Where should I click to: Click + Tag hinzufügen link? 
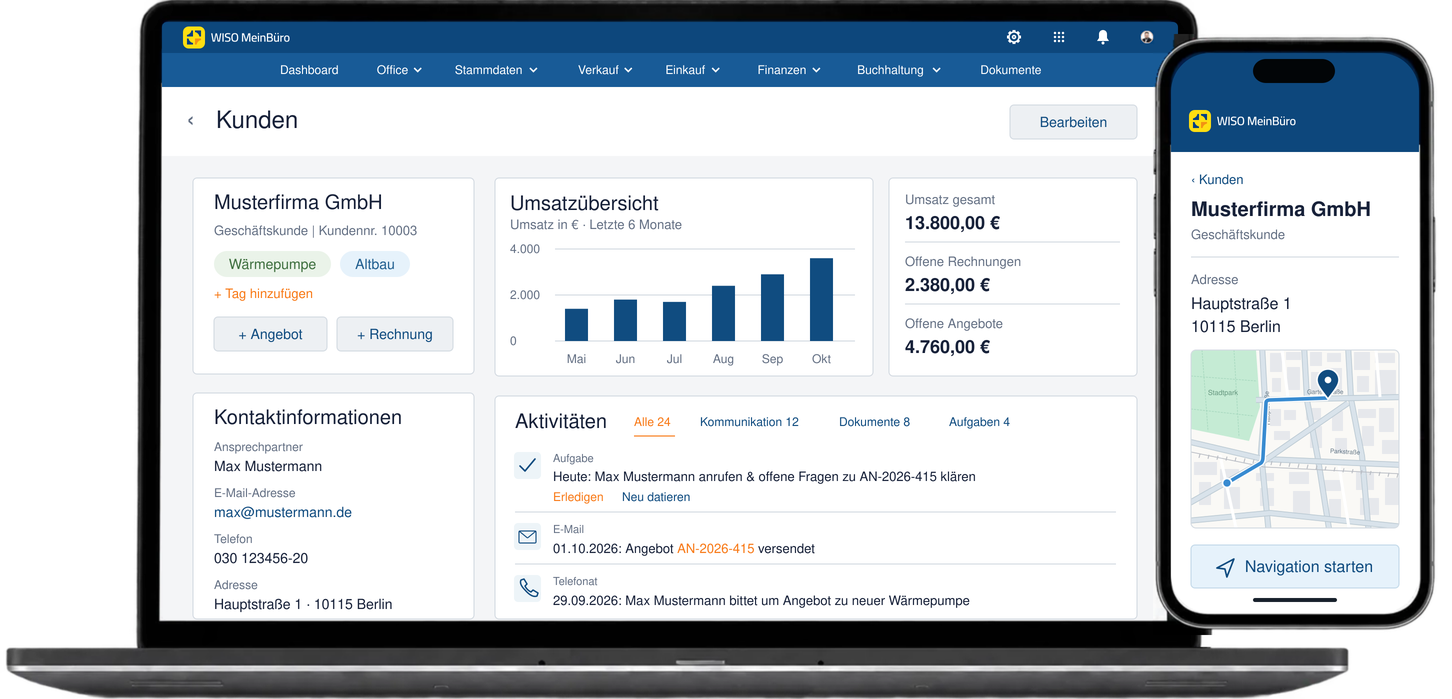click(x=263, y=294)
